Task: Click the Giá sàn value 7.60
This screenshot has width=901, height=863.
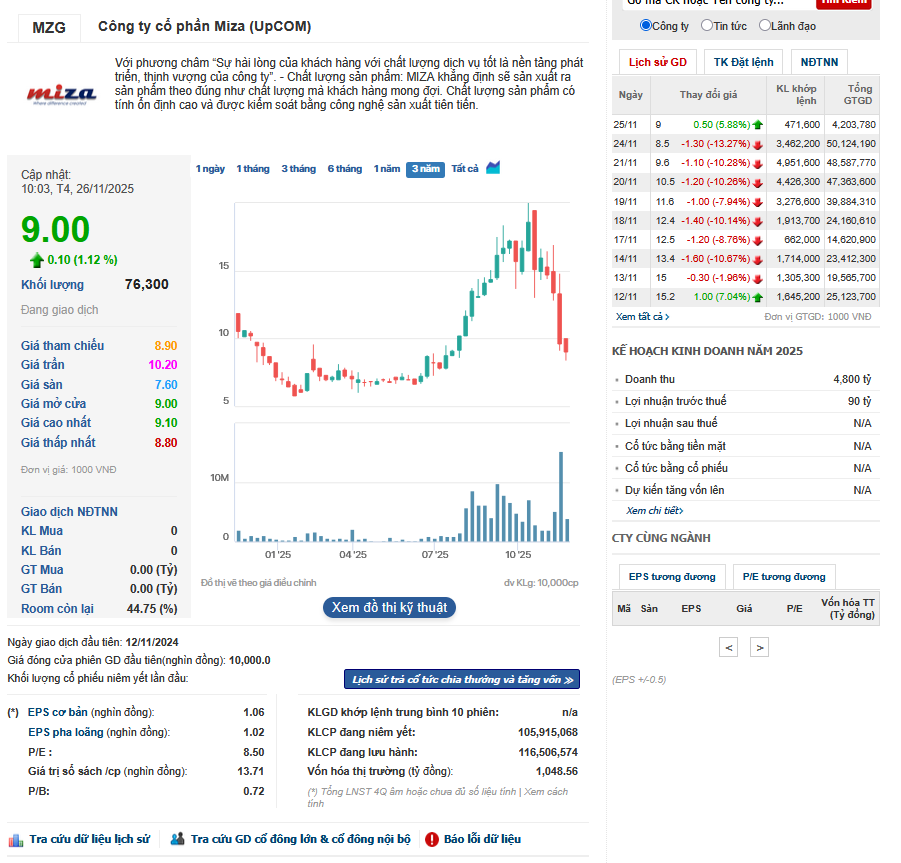Action: click(165, 385)
